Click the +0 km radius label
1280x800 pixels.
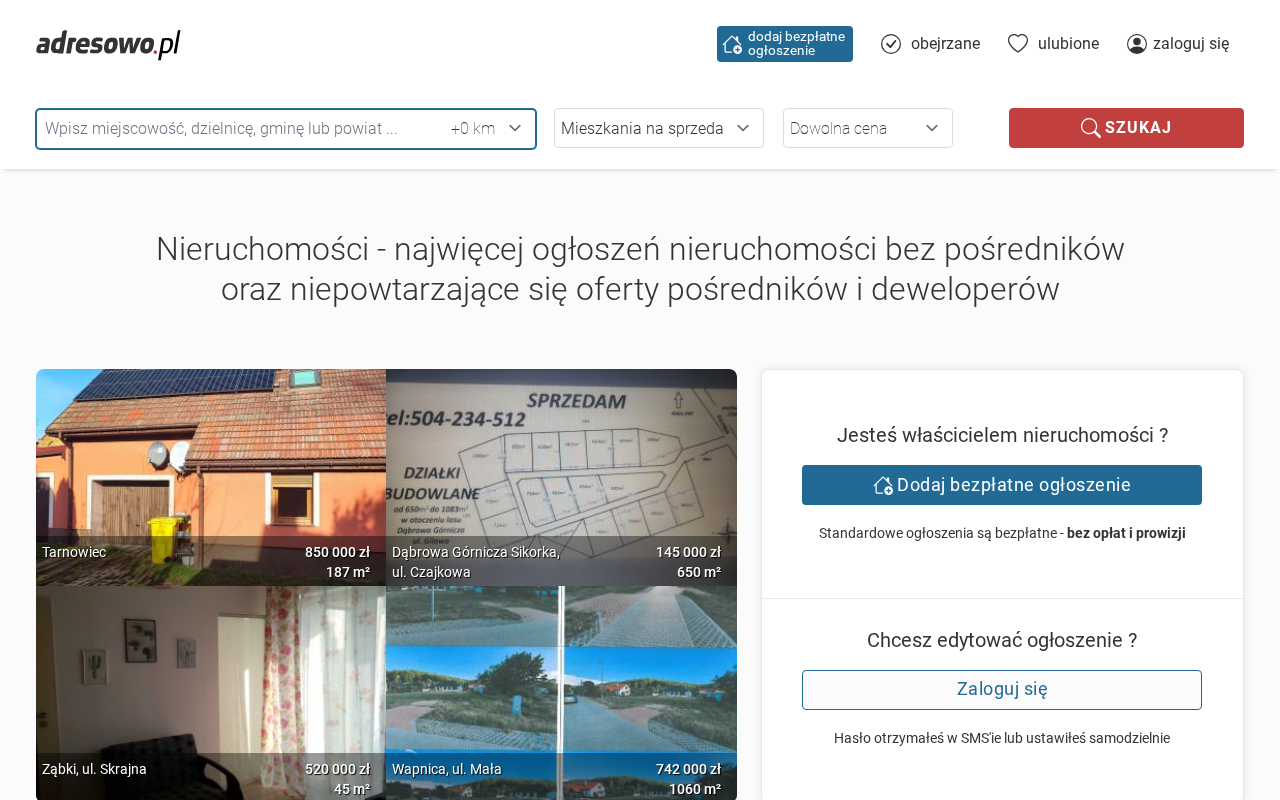472,129
